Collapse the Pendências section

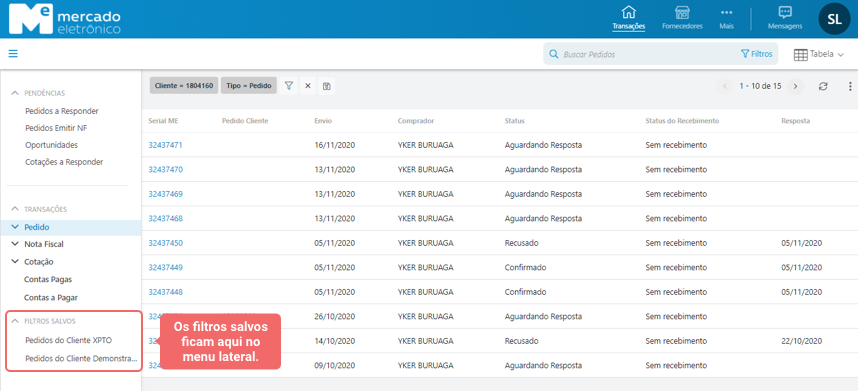coord(15,93)
